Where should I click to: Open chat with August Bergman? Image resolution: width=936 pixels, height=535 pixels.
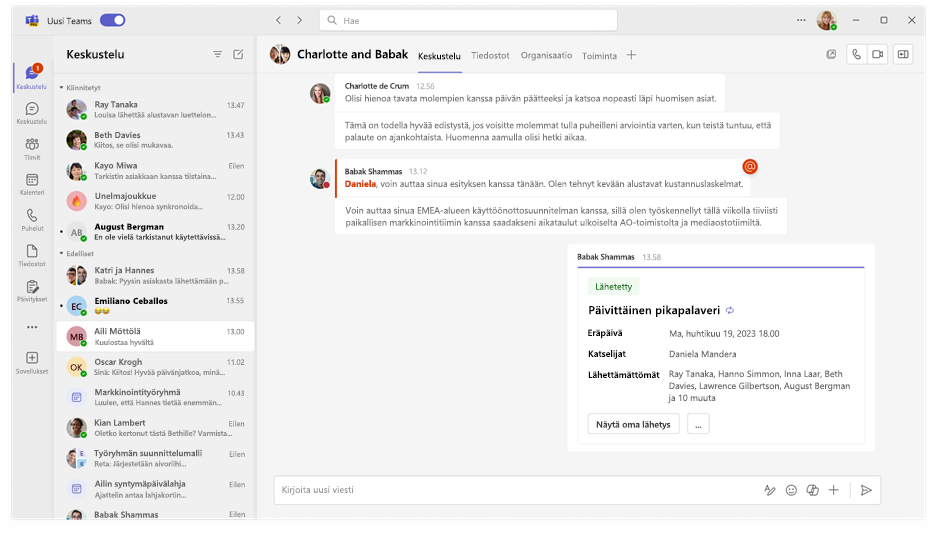tap(155, 232)
